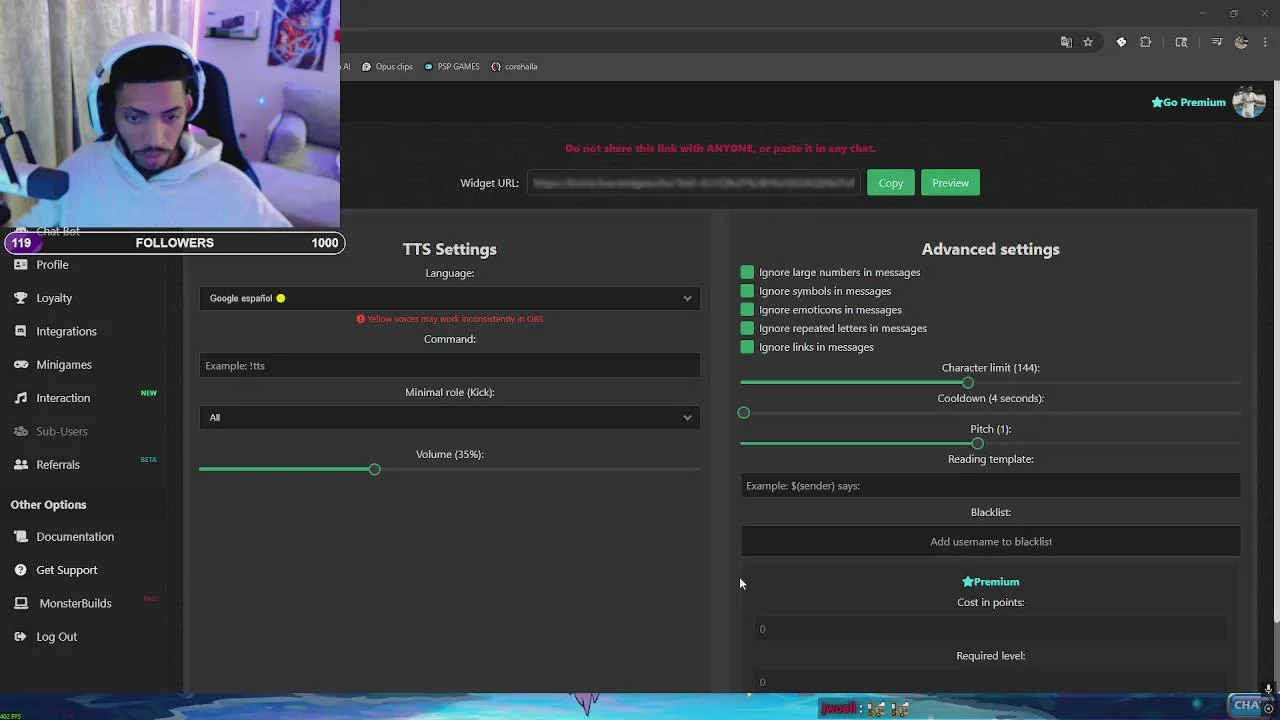The image size is (1280, 720).
Task: Click the MonsterBuilds sidebar link
Action: click(75, 603)
